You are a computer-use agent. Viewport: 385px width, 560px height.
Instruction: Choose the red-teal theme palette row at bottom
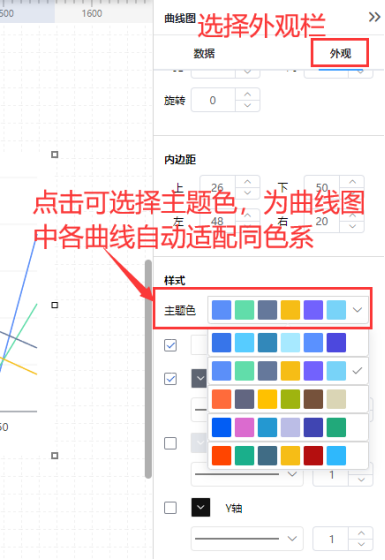click(288, 455)
